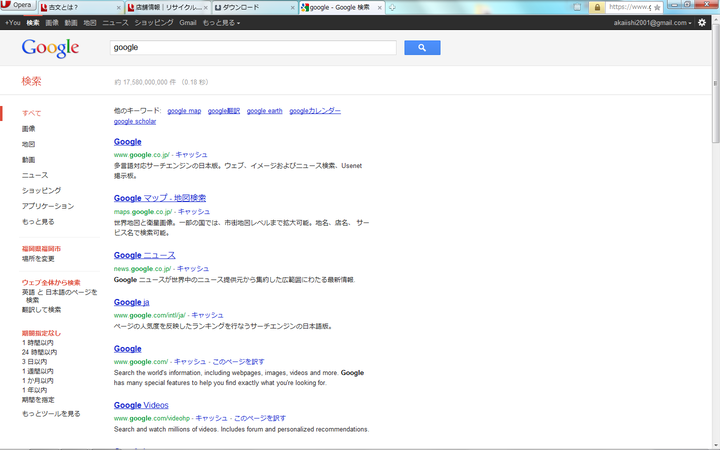
Task: Select 地図 in the left sidebar
Action: [28, 144]
